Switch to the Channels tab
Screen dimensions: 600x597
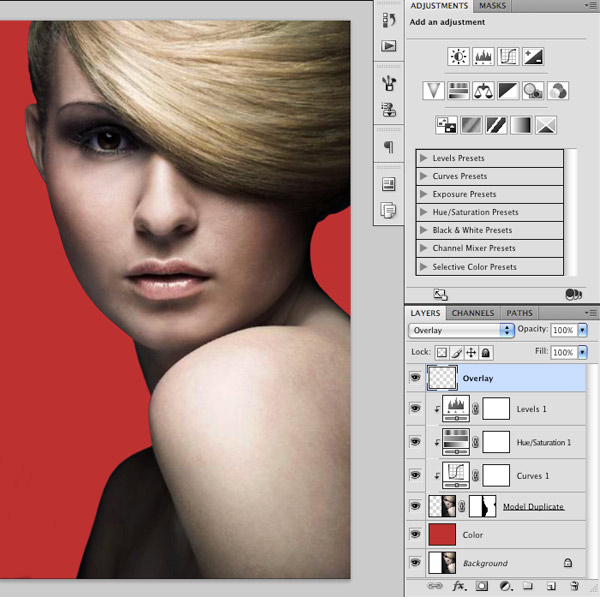(x=473, y=313)
